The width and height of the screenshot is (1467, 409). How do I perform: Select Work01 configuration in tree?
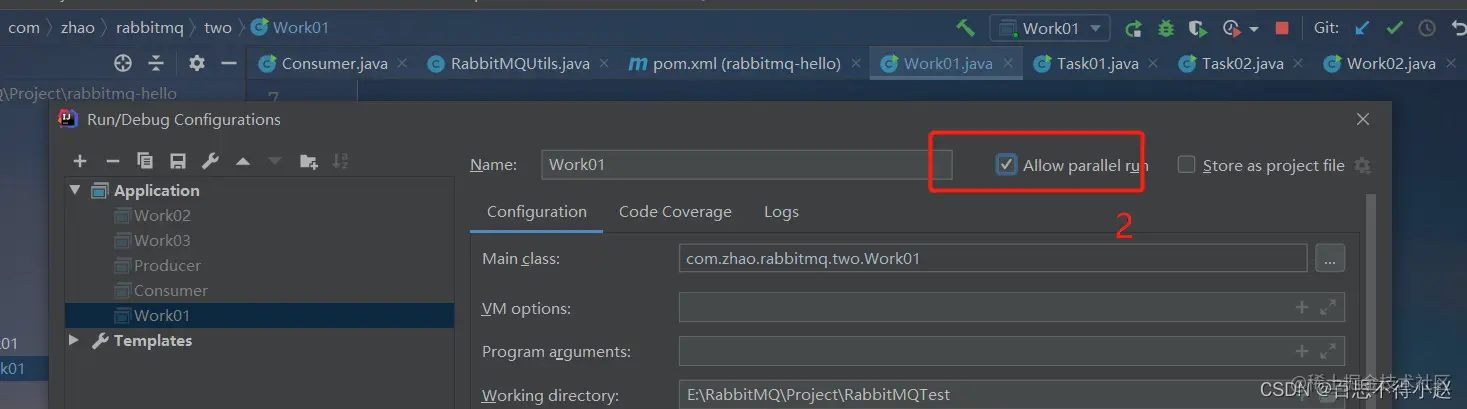[x=257, y=315]
